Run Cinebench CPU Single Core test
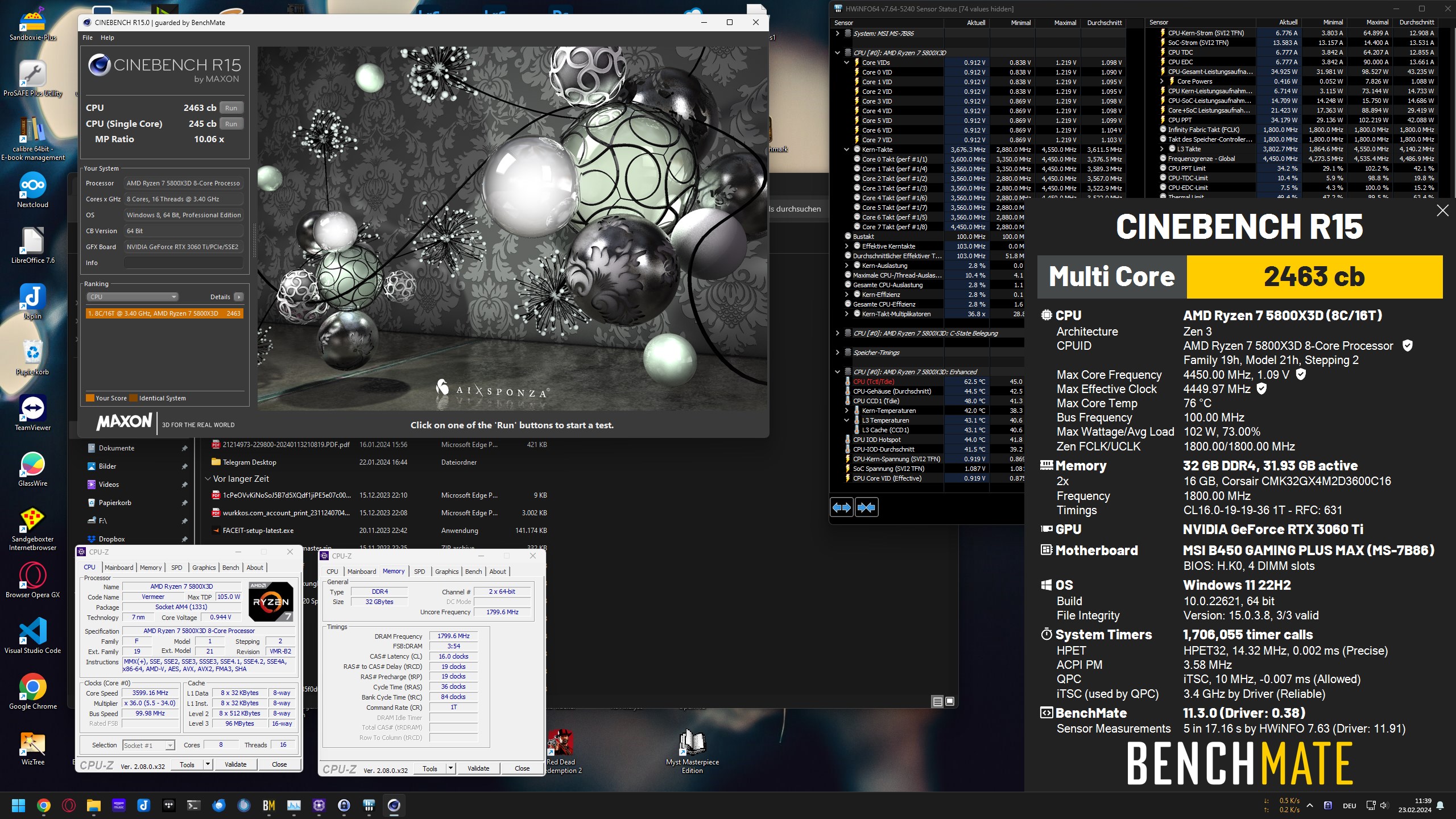 tap(231, 124)
